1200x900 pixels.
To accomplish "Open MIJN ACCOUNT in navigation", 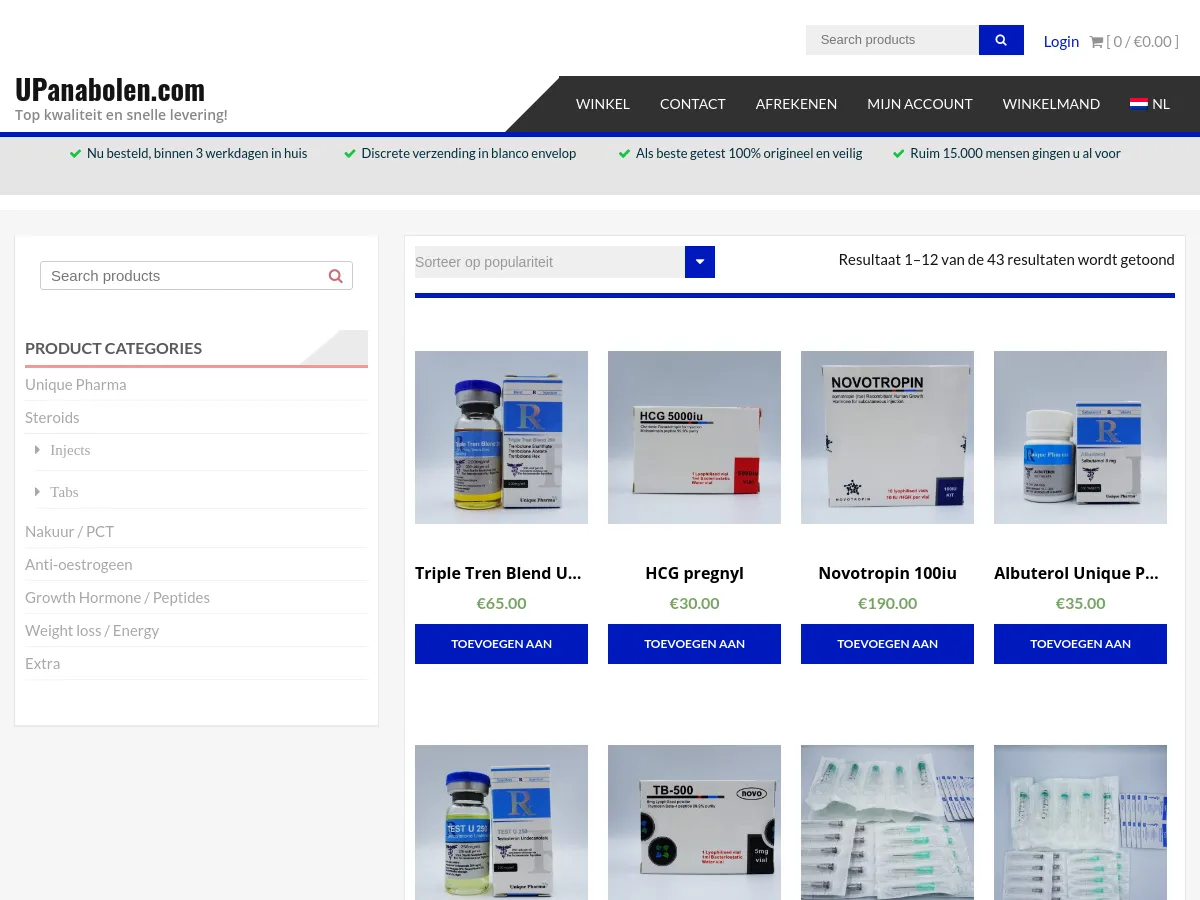I will click(x=919, y=104).
